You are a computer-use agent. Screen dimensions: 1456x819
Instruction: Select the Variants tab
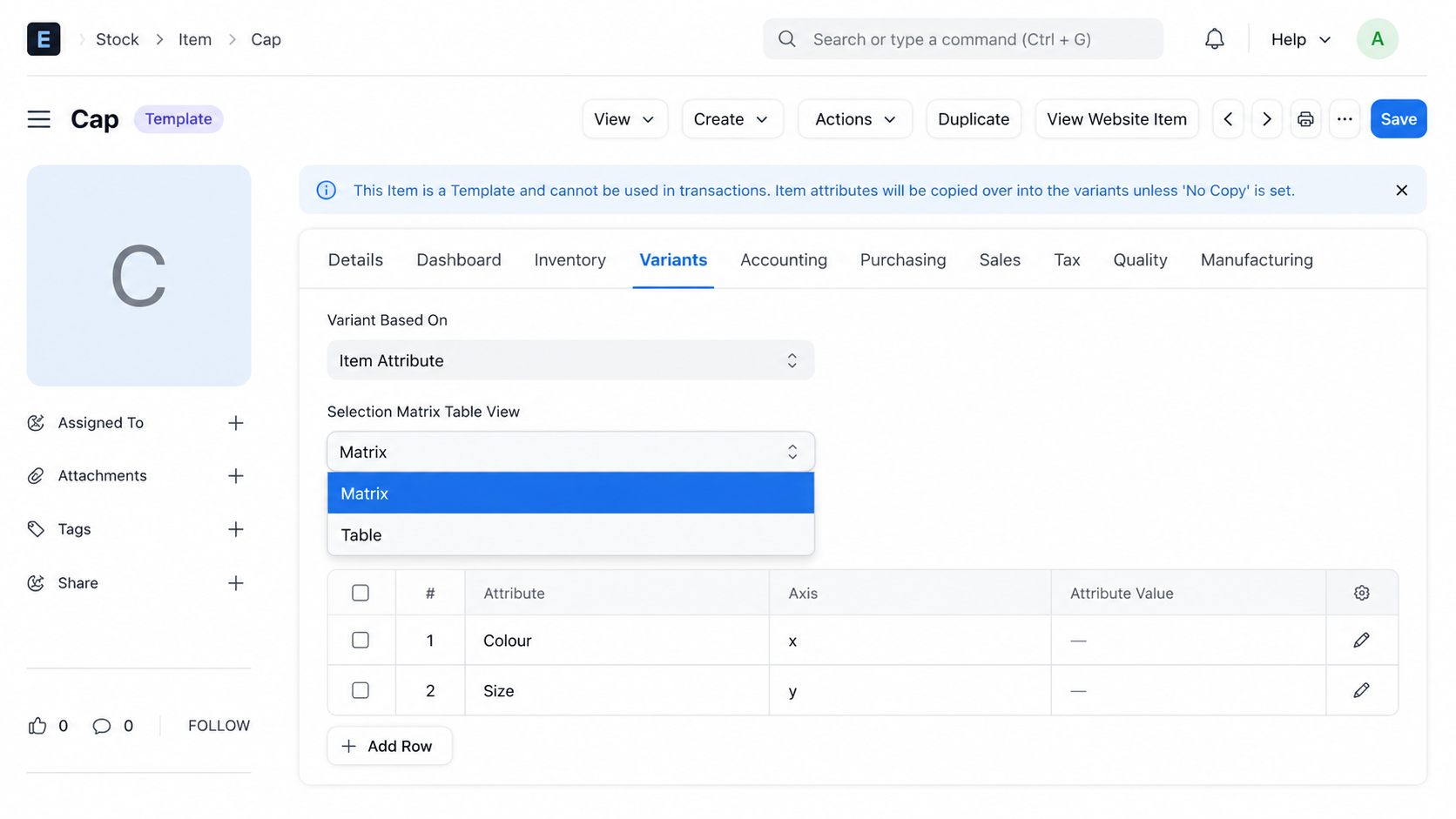pyautogui.click(x=673, y=260)
